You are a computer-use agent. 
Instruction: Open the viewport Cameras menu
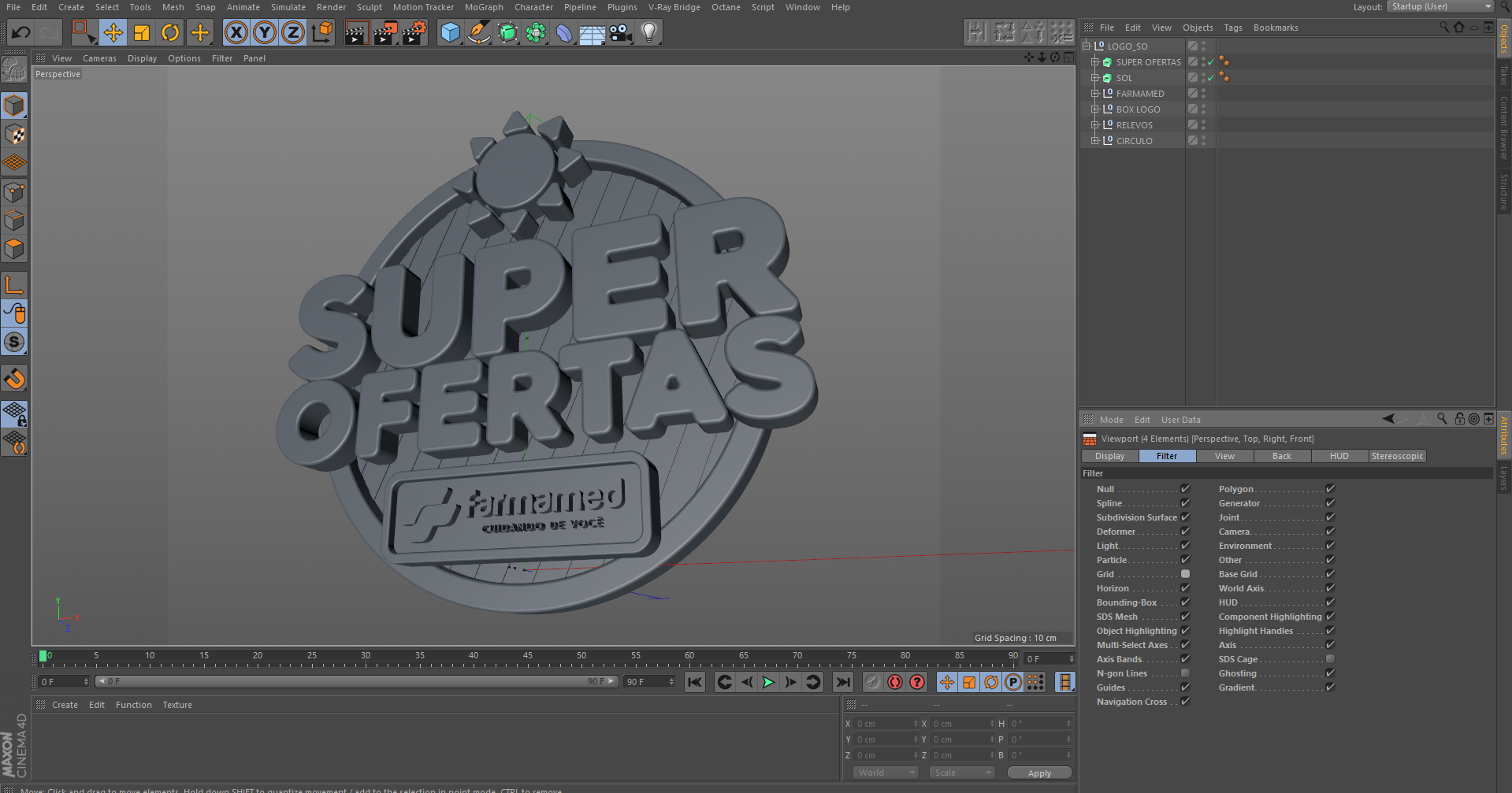(99, 58)
